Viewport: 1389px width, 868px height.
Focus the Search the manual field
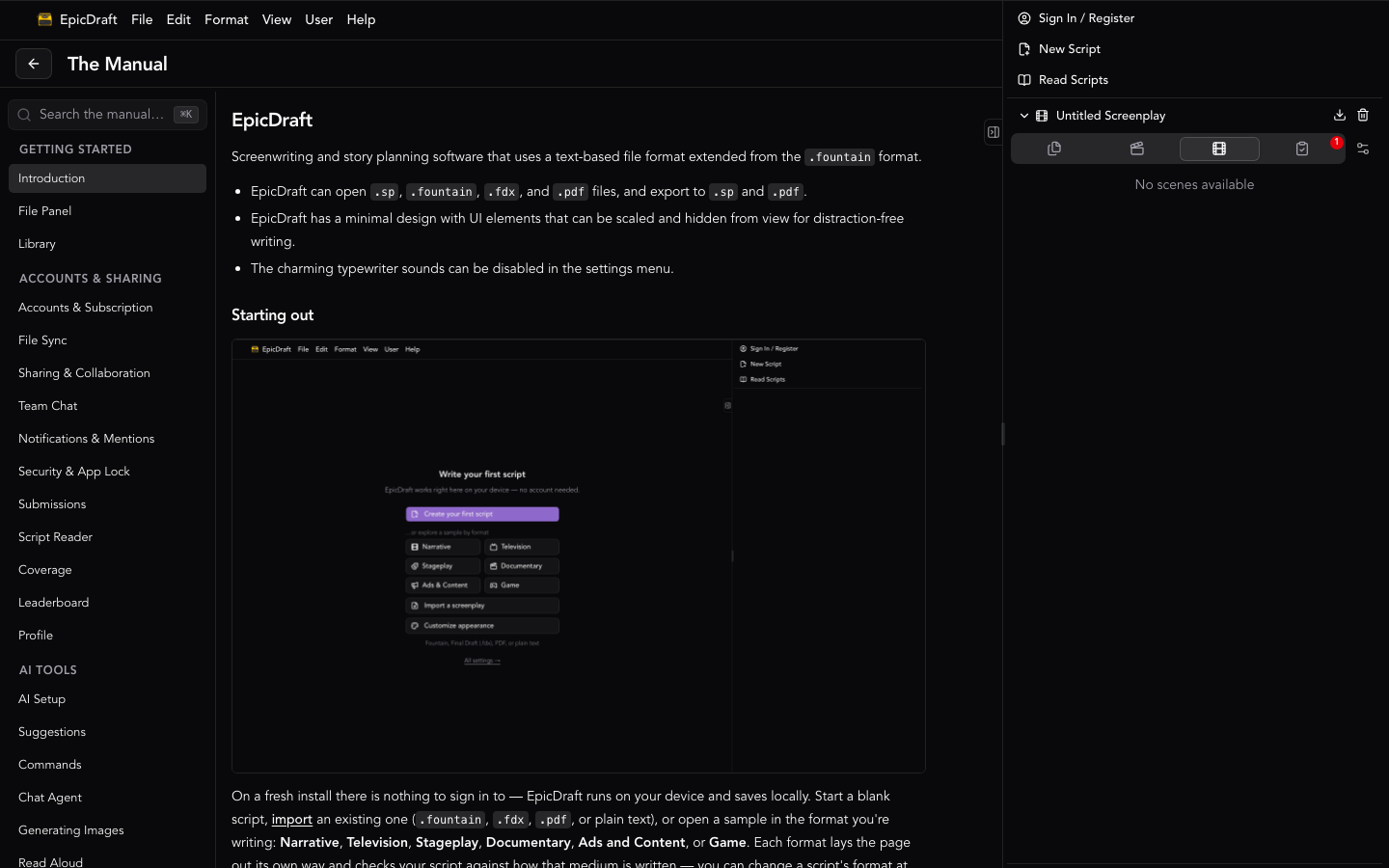(107, 115)
